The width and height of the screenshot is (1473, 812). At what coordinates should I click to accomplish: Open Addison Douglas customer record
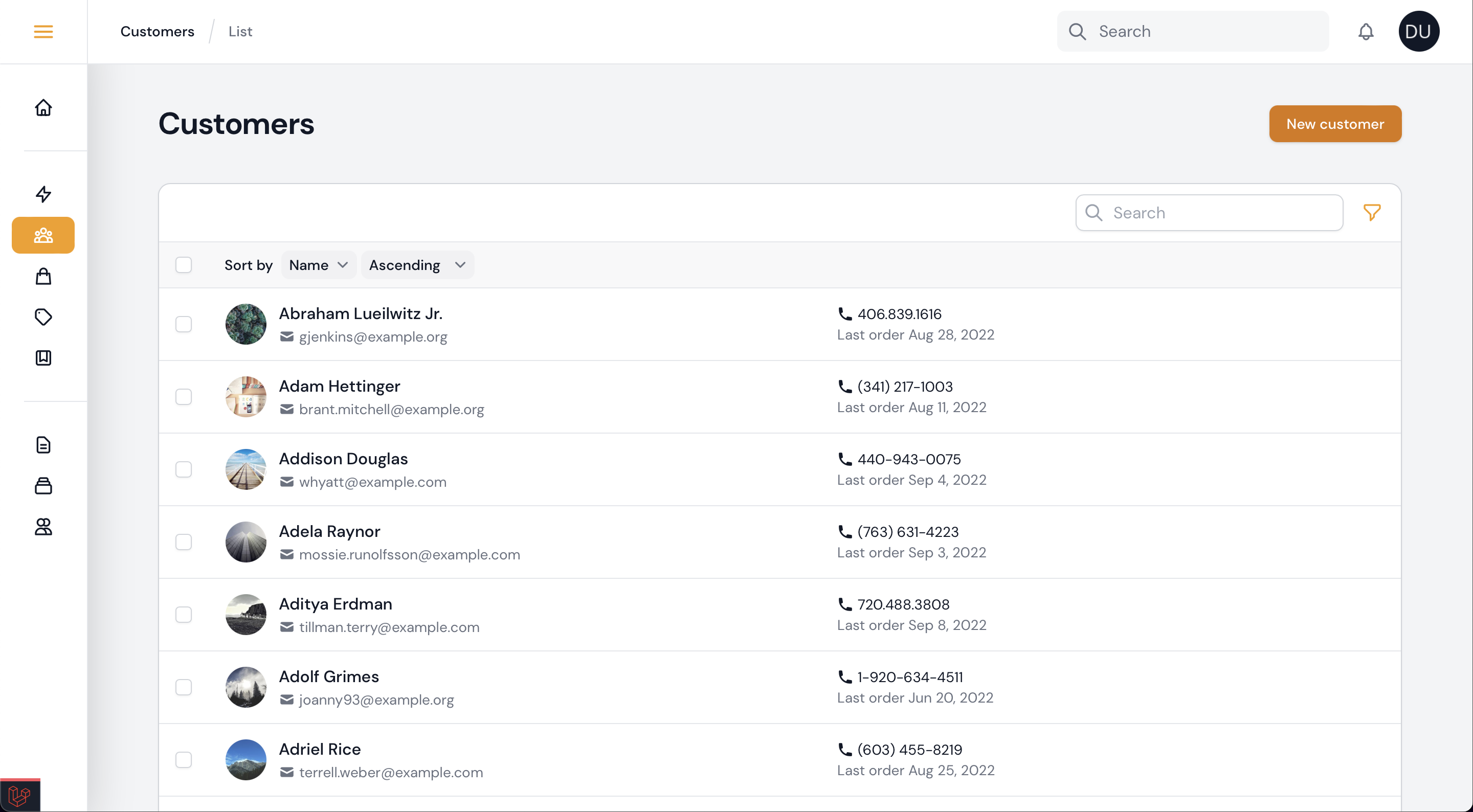343,459
